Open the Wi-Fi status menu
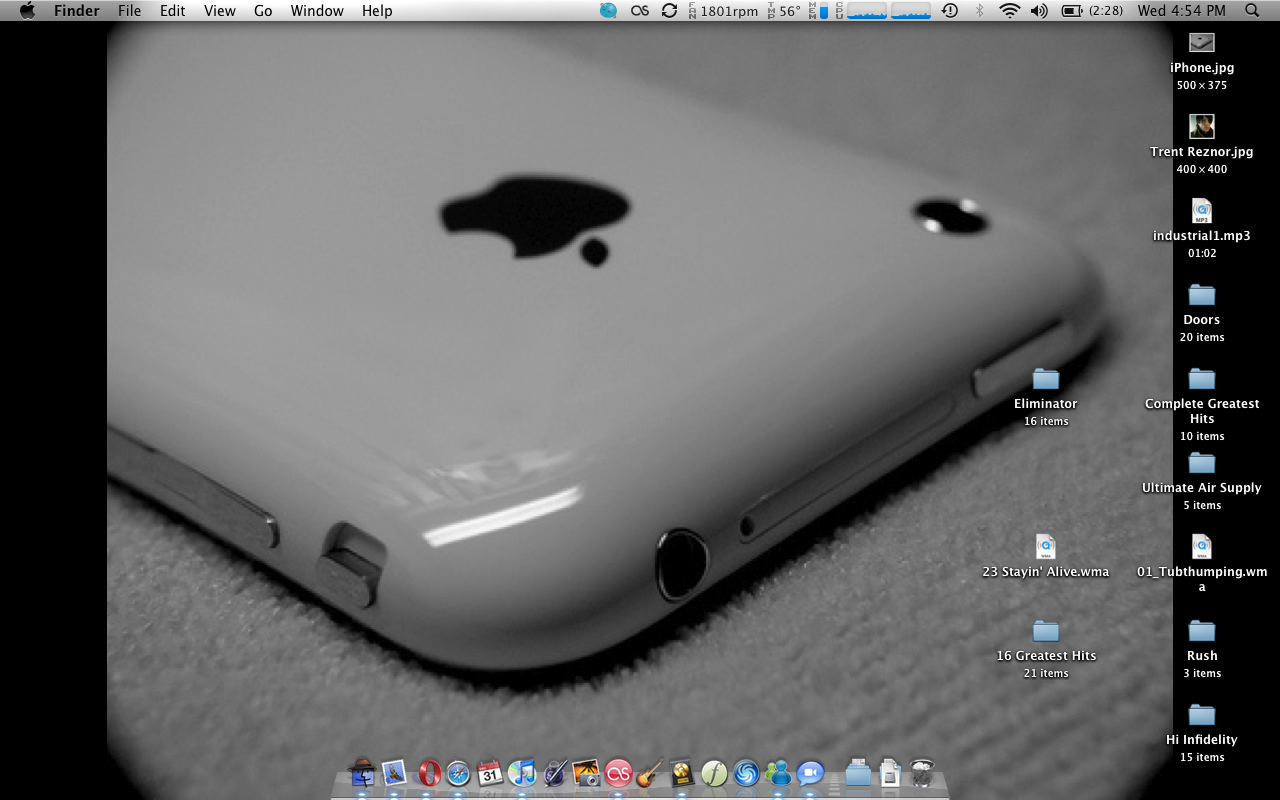Viewport: 1280px width, 800px height. 1010,11
